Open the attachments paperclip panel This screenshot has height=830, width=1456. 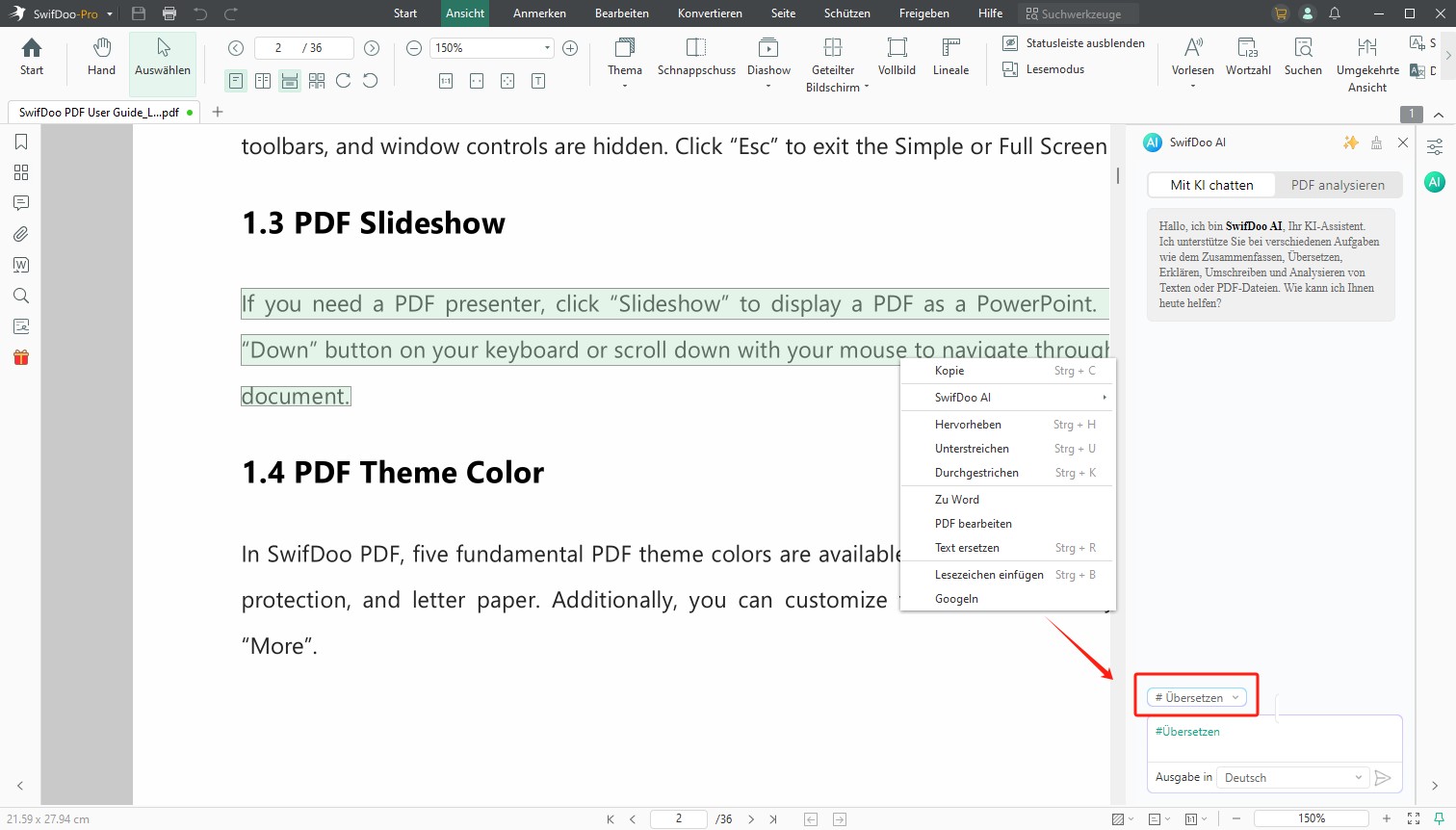(x=21, y=234)
